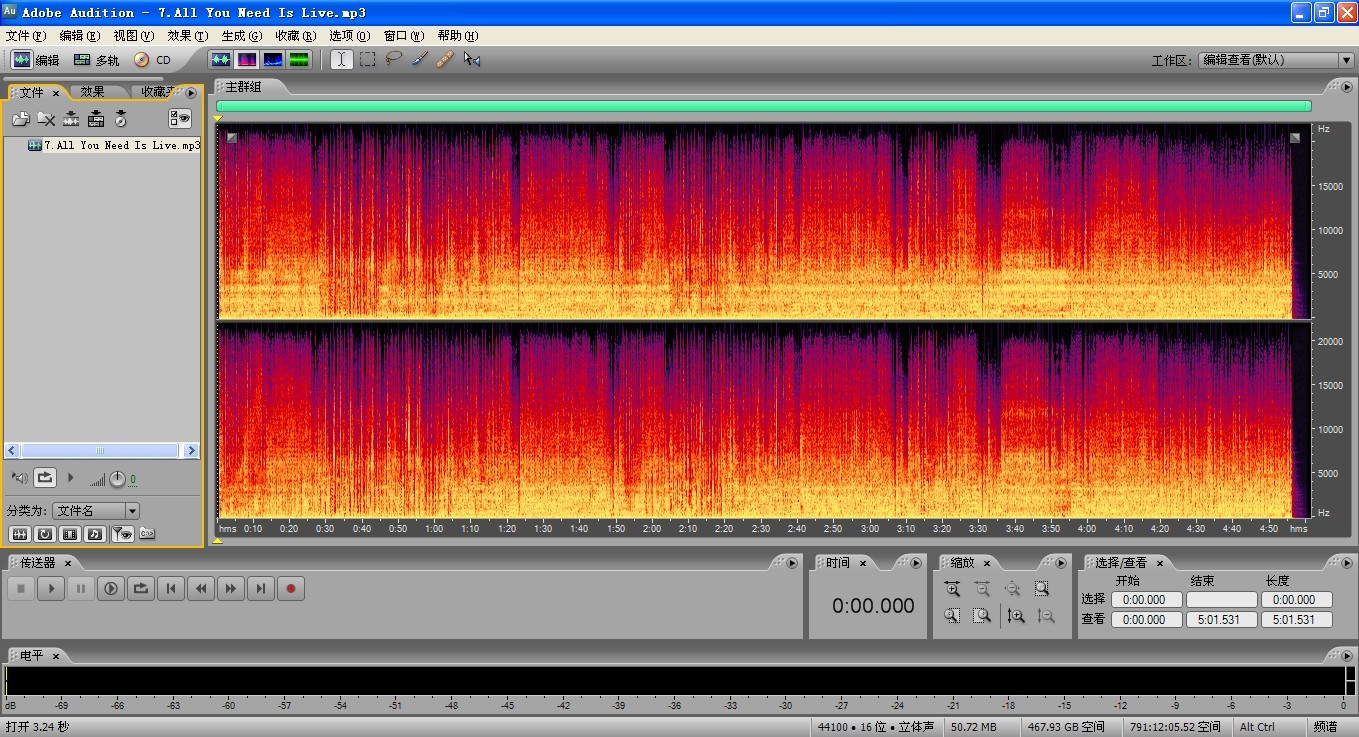Screen dimensions: 1359x737
Task: Open the CD view
Action: [152, 60]
